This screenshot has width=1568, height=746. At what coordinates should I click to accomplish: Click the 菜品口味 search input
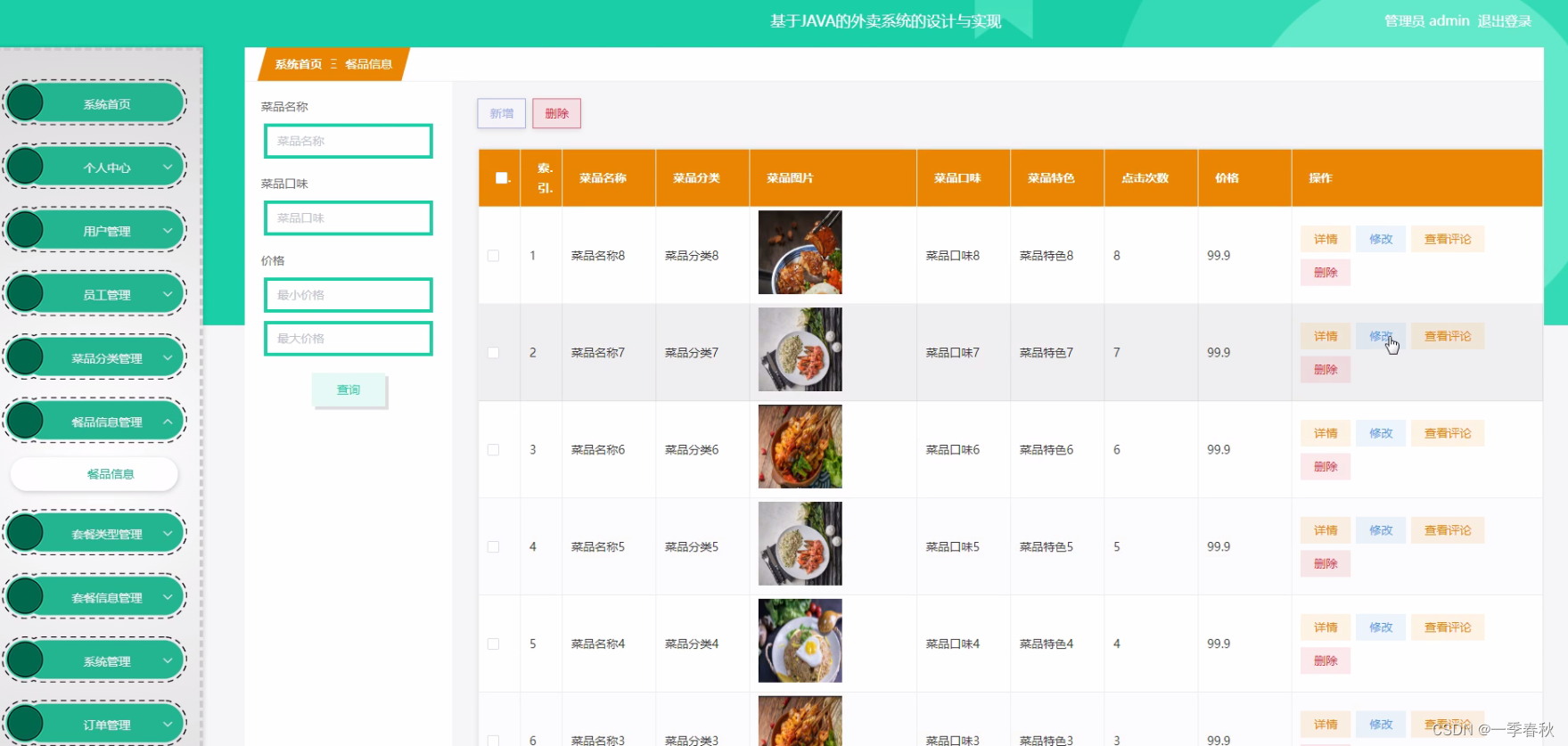pos(349,217)
